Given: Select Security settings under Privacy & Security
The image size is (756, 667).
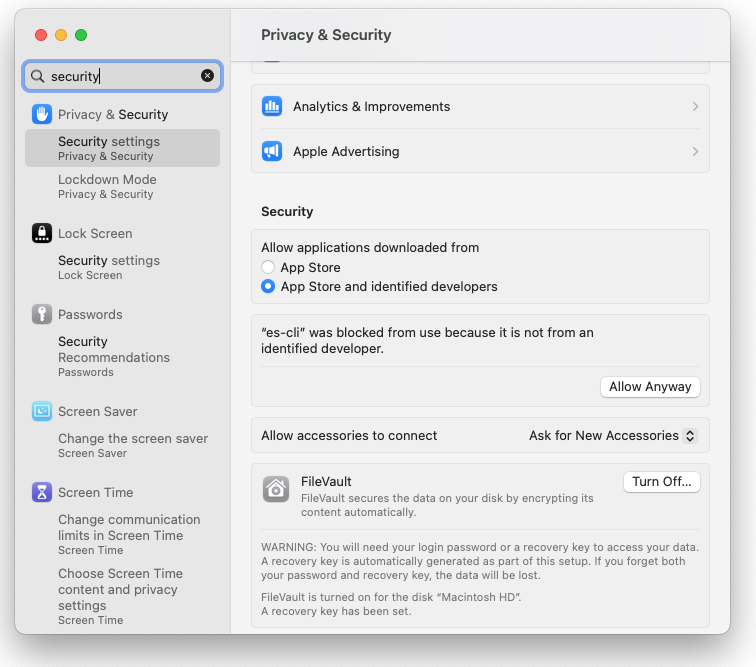Looking at the screenshot, I should pyautogui.click(x=122, y=148).
